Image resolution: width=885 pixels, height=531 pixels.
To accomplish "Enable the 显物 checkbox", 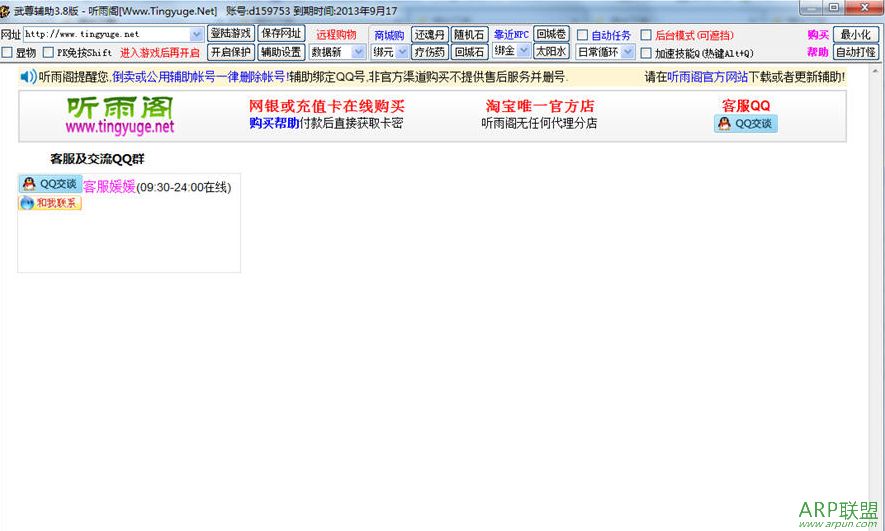I will (x=8, y=52).
